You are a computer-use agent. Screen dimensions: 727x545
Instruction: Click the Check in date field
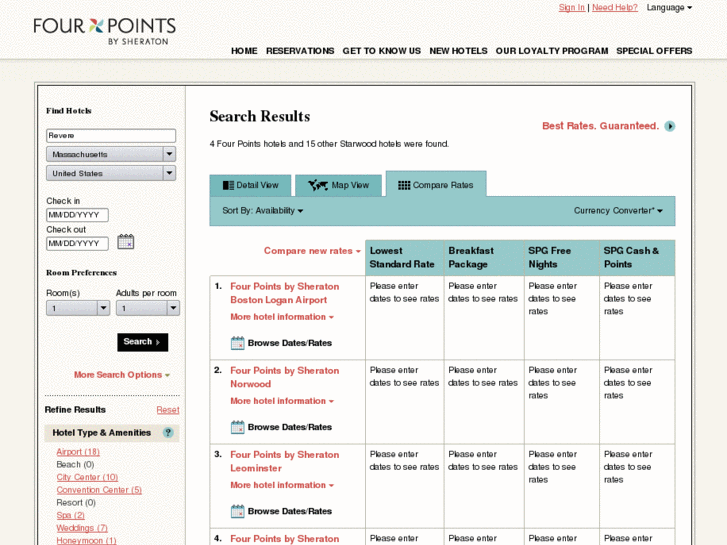click(77, 215)
